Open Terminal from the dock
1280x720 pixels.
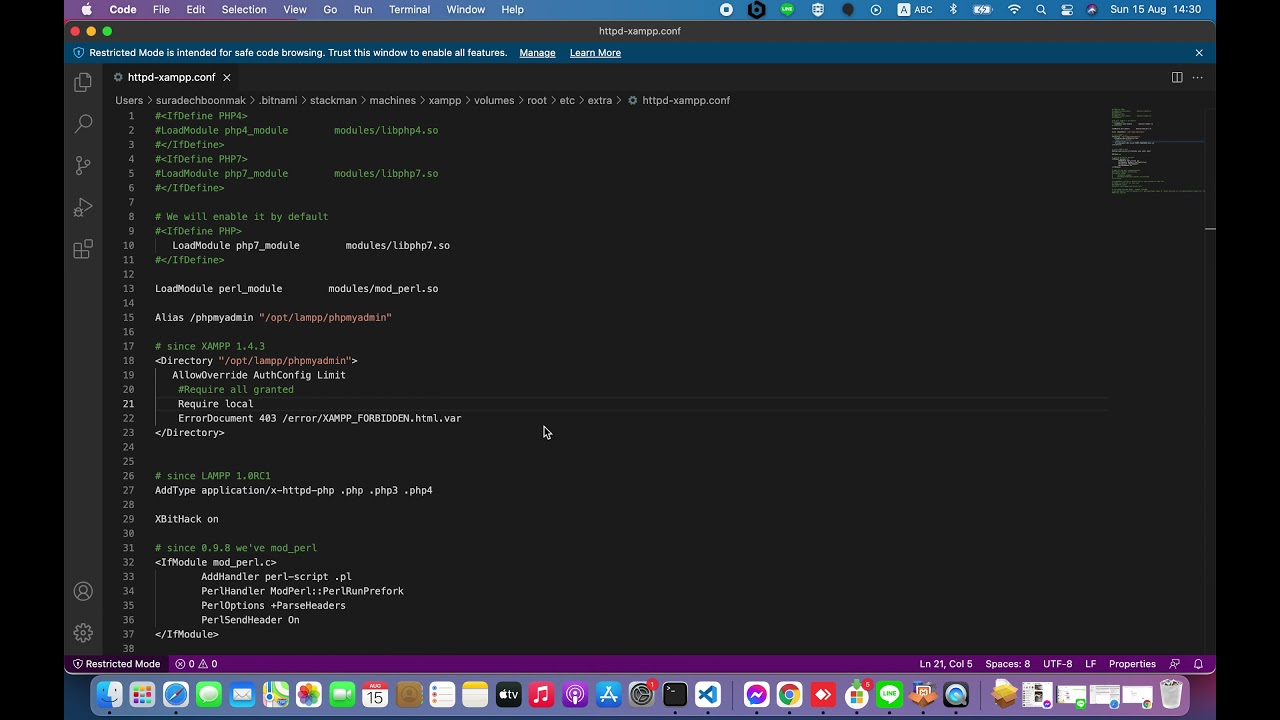click(x=675, y=694)
